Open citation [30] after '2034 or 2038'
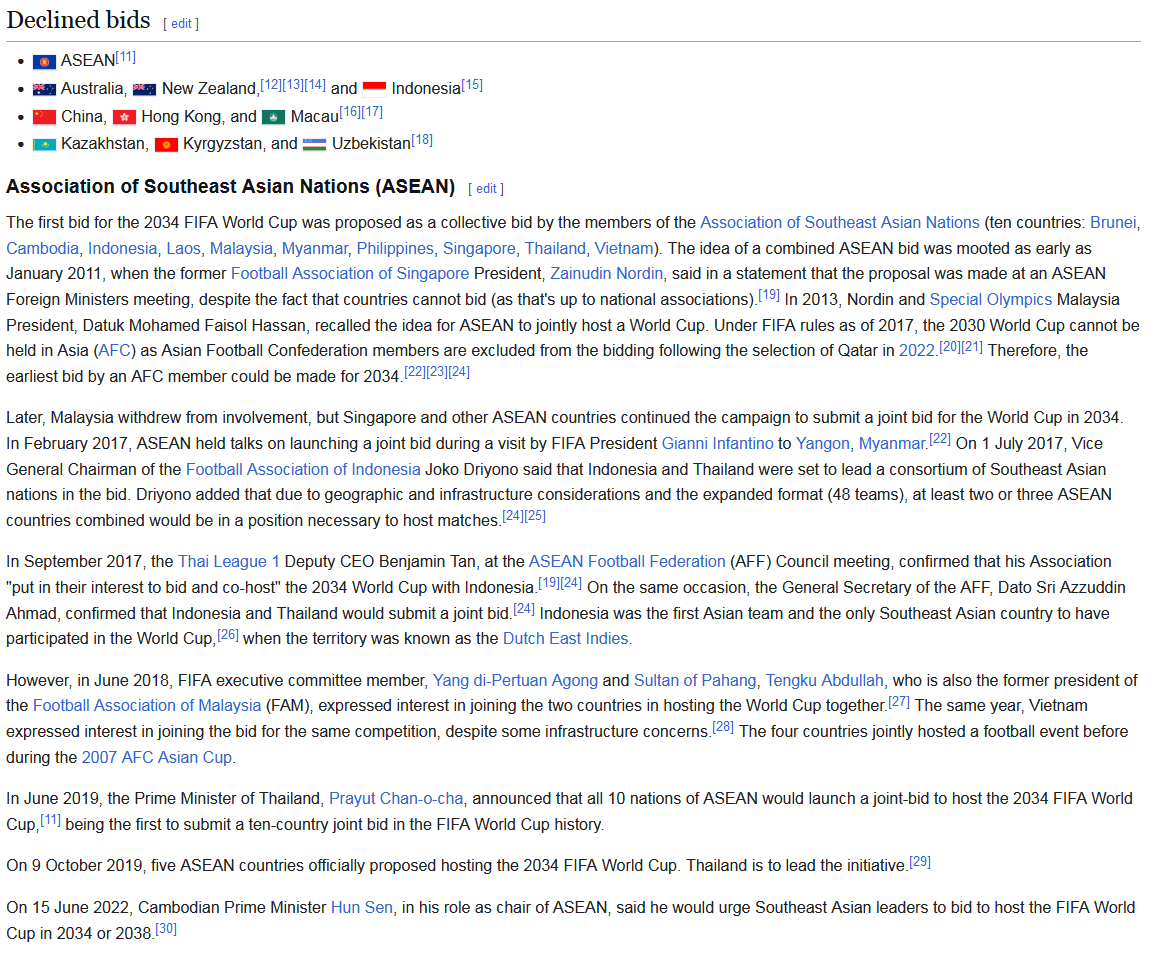The image size is (1154, 961). click(166, 929)
